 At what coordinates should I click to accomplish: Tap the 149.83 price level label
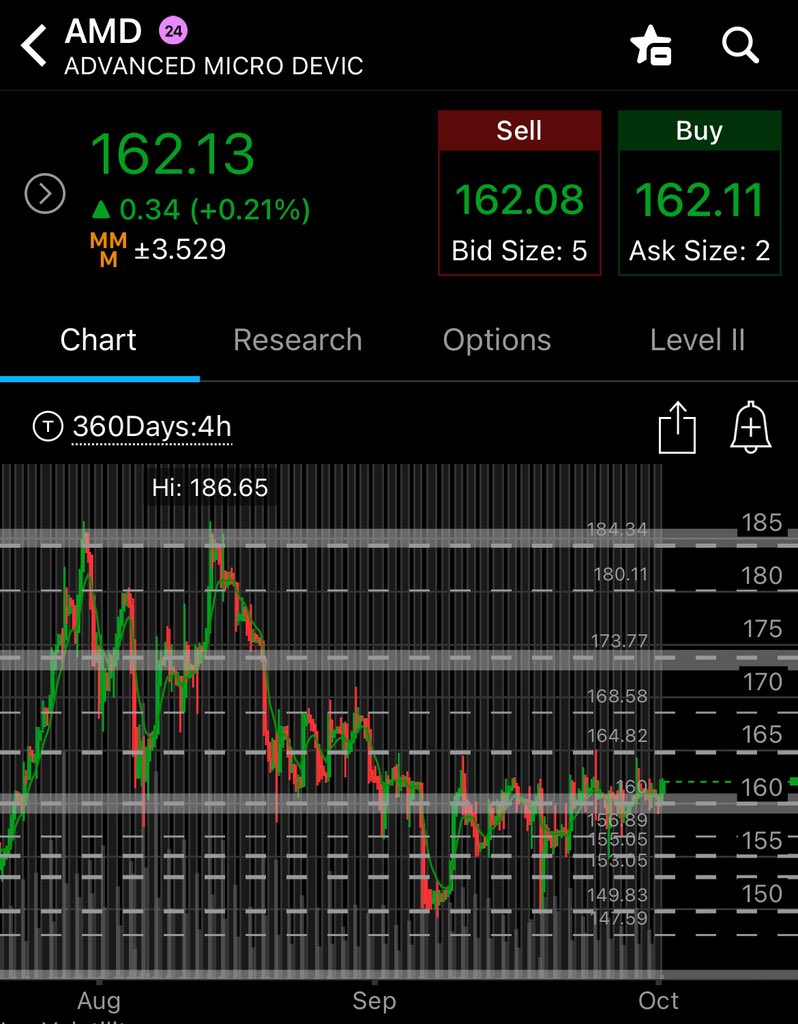point(617,895)
